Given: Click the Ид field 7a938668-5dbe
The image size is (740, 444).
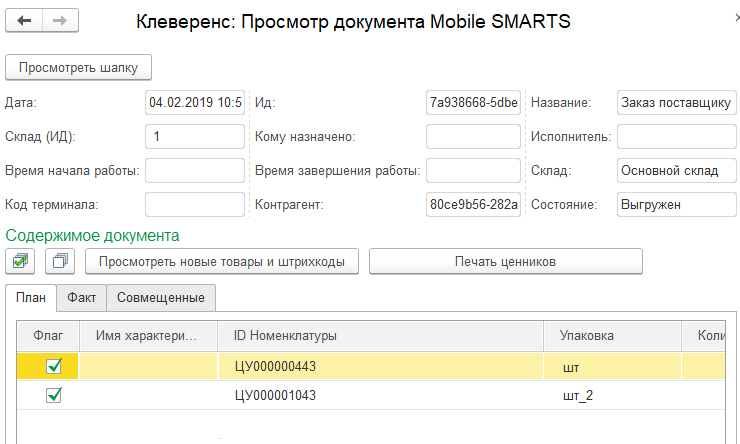Looking at the screenshot, I should 473,102.
